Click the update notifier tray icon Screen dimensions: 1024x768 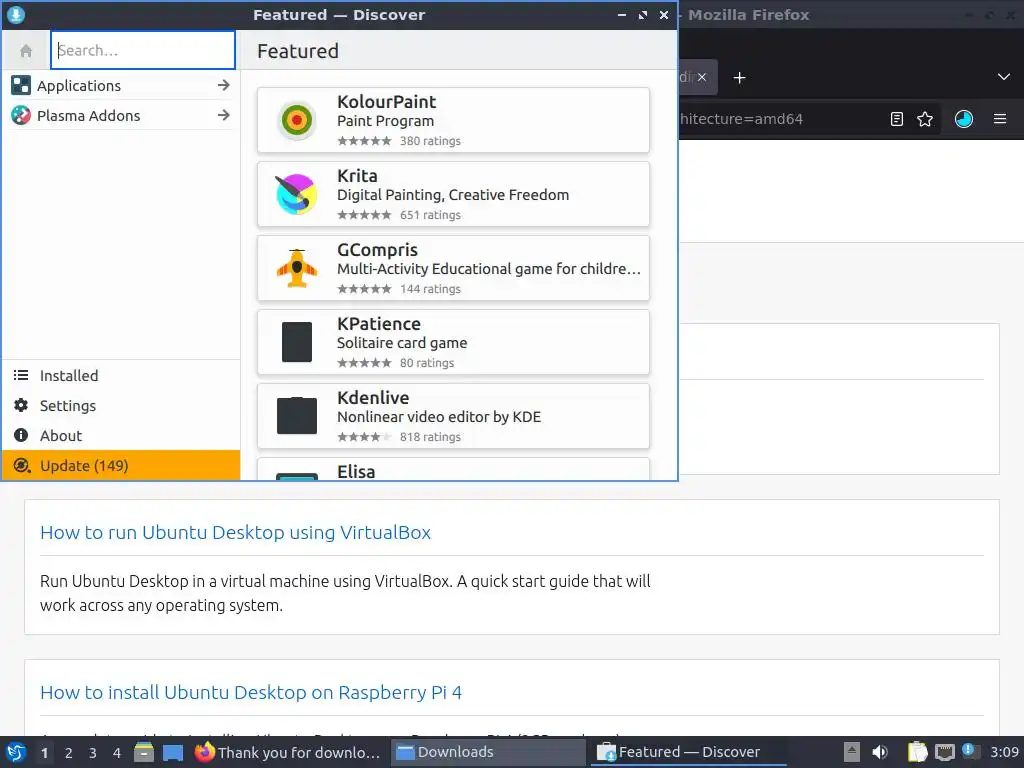click(970, 751)
